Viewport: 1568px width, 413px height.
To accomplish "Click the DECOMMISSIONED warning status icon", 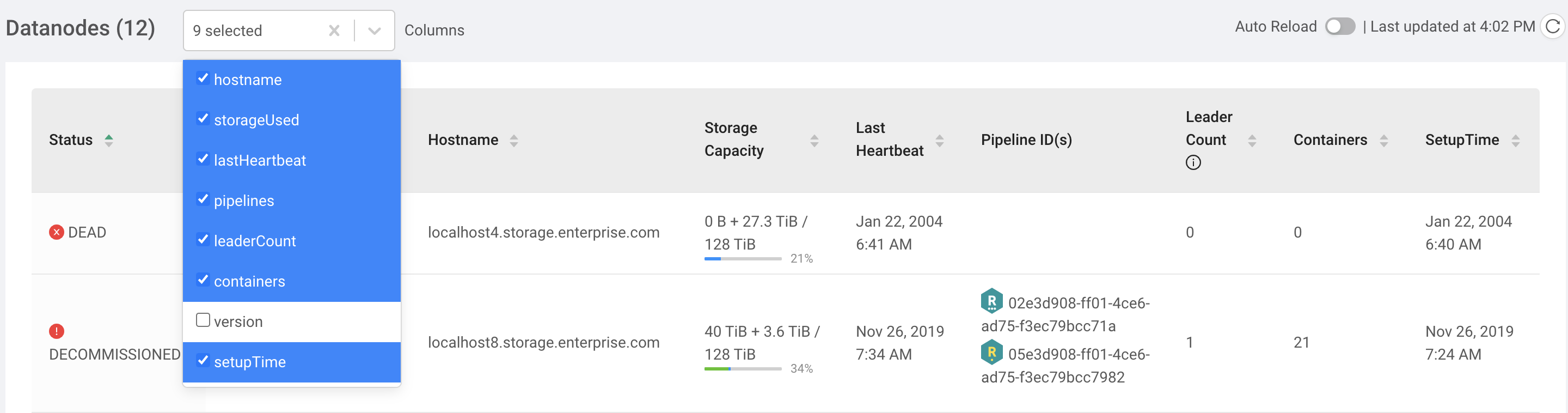I will click(x=57, y=331).
